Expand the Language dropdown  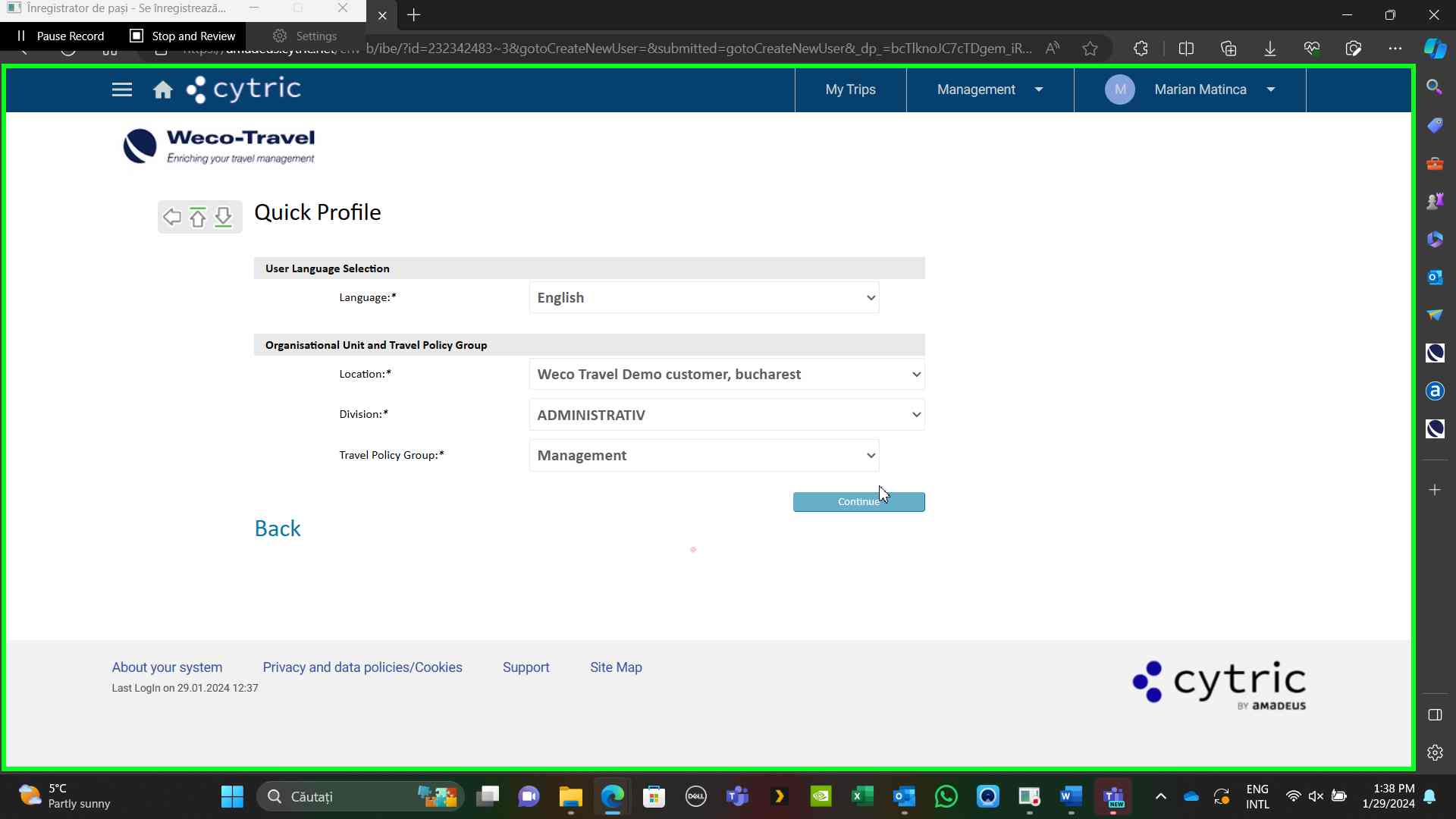[703, 298]
